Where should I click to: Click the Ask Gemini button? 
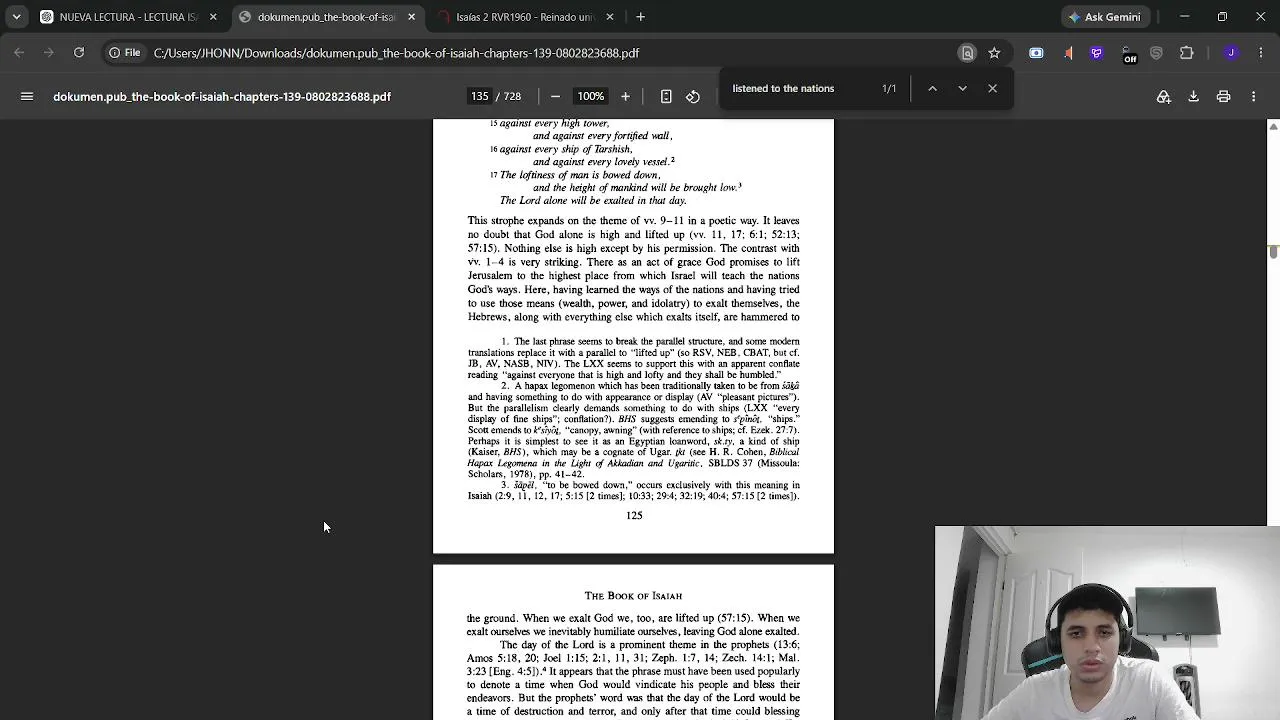coord(1105,17)
